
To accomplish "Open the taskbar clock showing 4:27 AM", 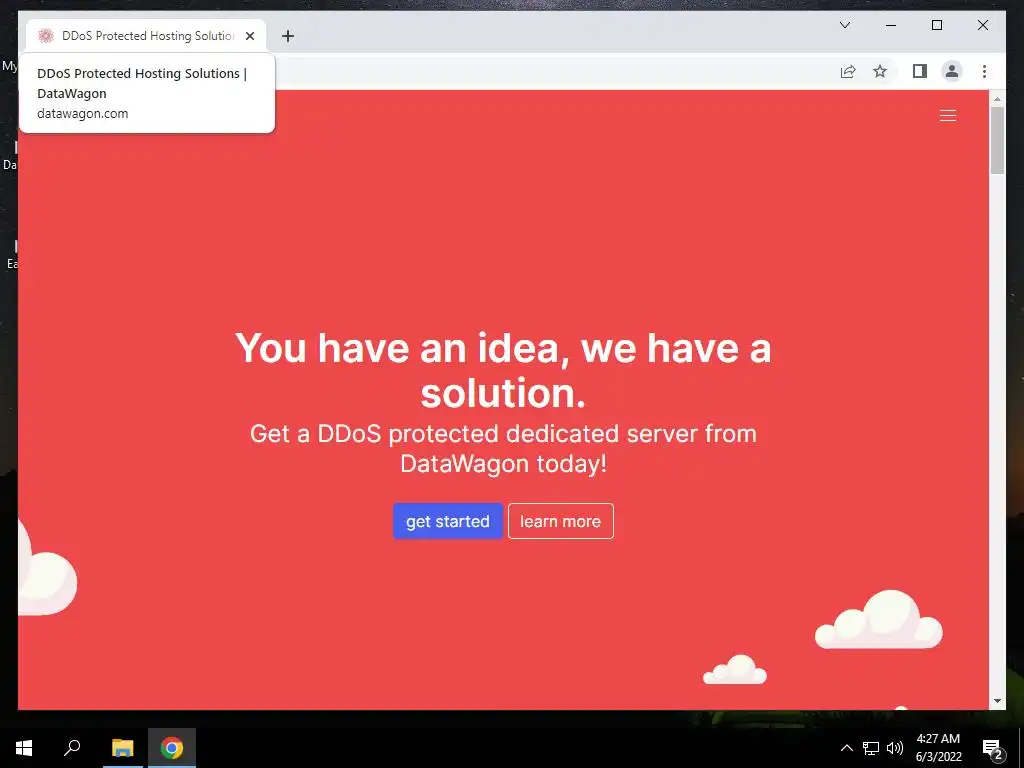I will pos(938,748).
